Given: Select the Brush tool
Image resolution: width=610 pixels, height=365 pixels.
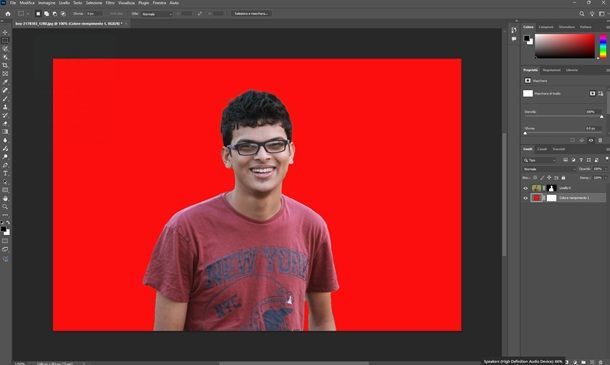Looking at the screenshot, I should click(x=5, y=98).
